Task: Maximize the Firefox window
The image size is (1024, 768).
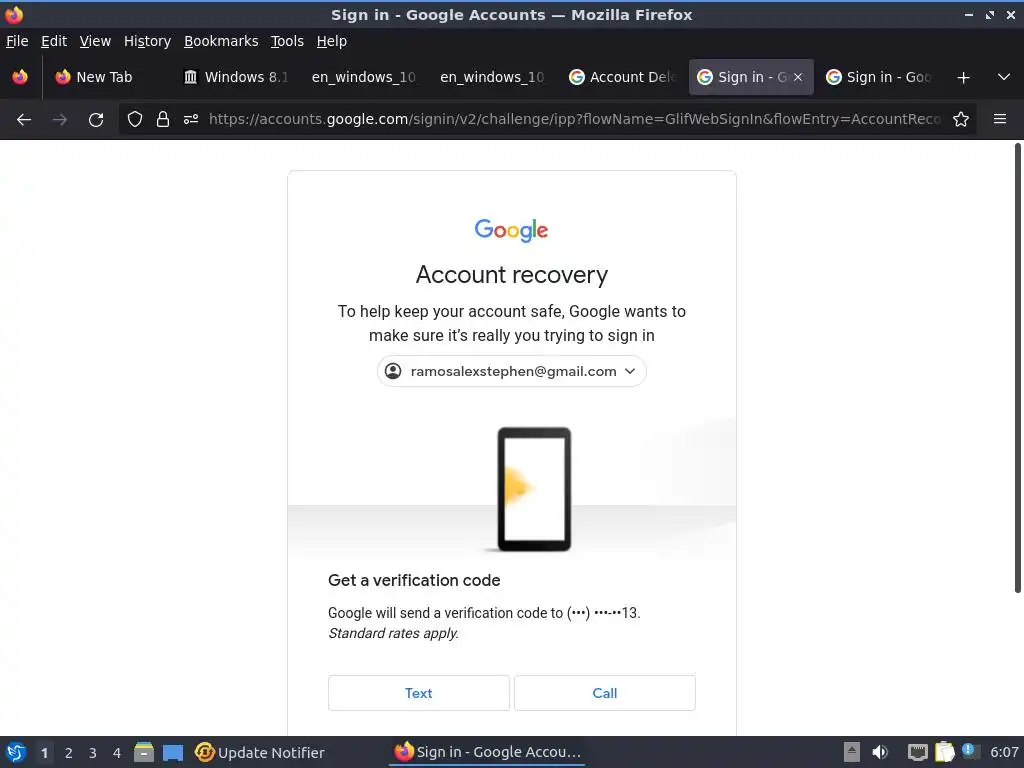Action: pyautogui.click(x=990, y=14)
